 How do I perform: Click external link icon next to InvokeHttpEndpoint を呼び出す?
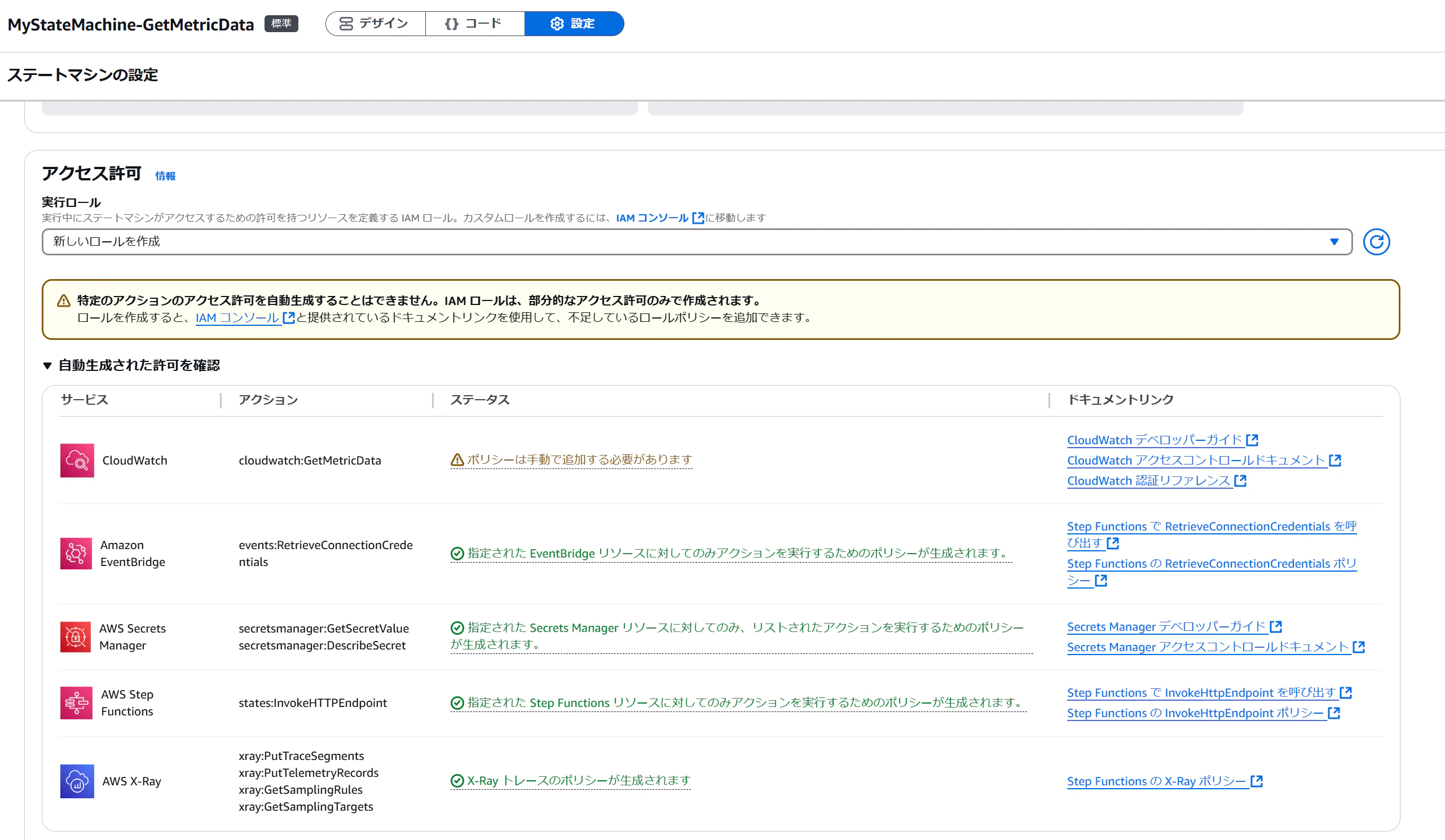[x=1346, y=693]
